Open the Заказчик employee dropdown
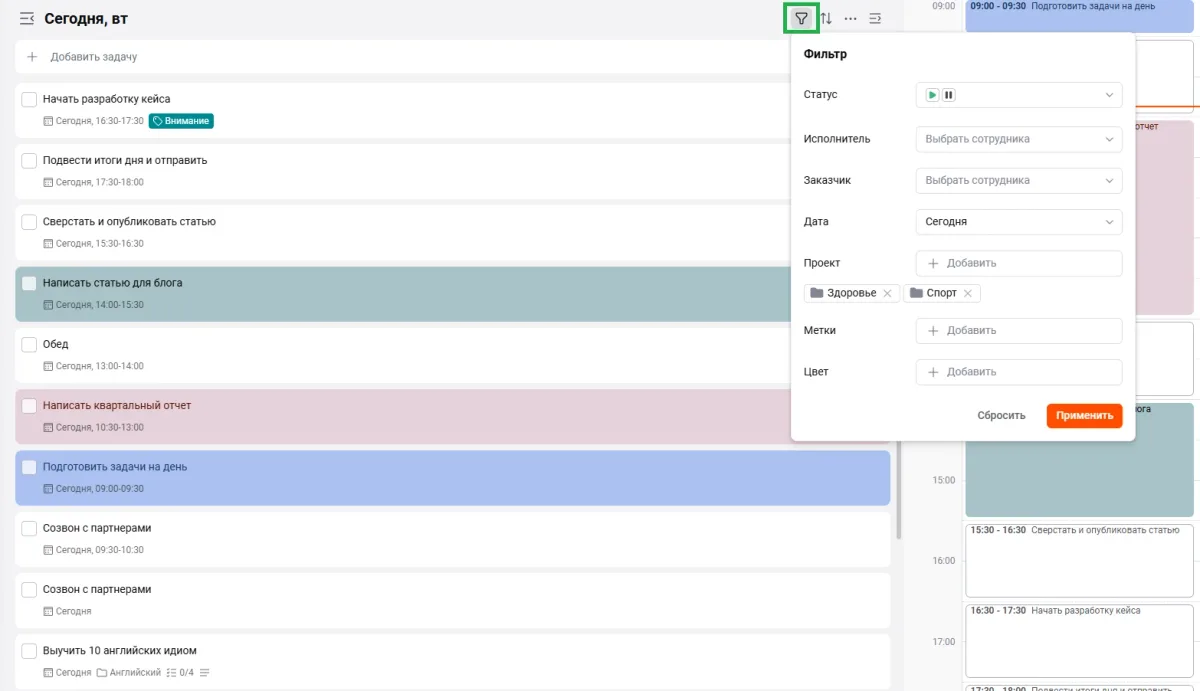Viewport: 1200px width, 691px height. (x=1018, y=181)
